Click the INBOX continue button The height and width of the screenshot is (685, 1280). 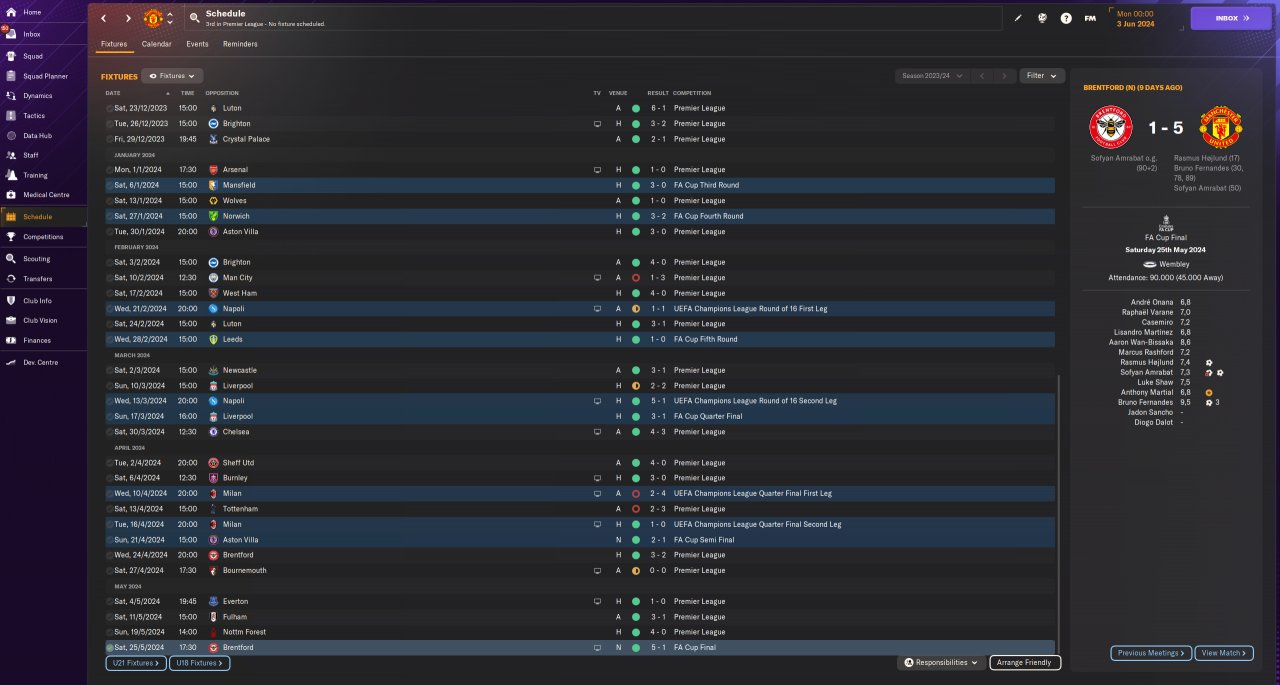(x=1230, y=18)
